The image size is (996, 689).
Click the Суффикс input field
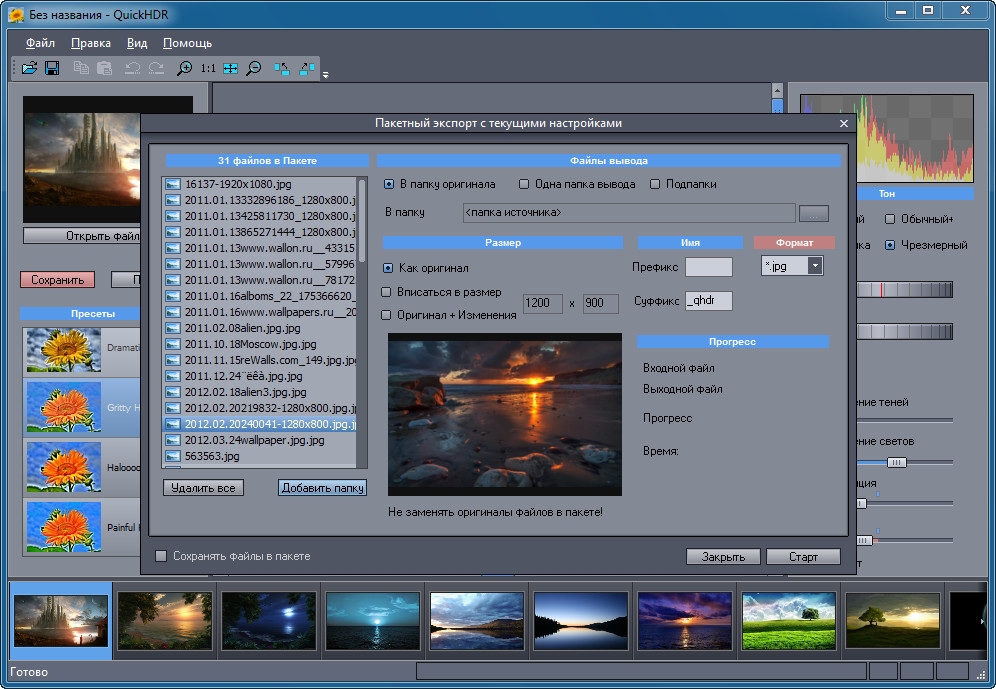point(708,301)
